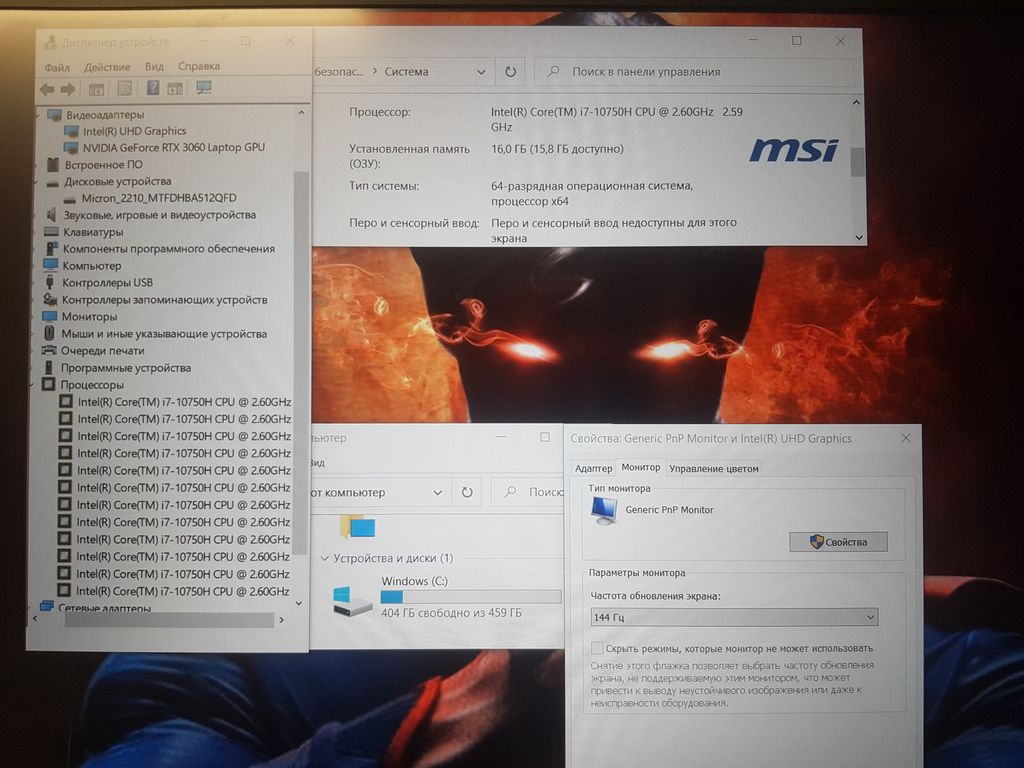This screenshot has height=768, width=1024.
Task: Select the NVIDIA GeForce RTX 3060 Laptop GPU device
Action: point(173,147)
